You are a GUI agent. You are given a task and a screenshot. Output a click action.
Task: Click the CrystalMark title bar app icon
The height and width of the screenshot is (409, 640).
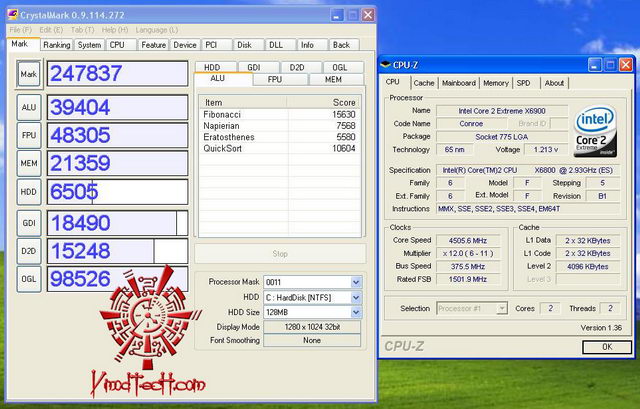click(13, 15)
